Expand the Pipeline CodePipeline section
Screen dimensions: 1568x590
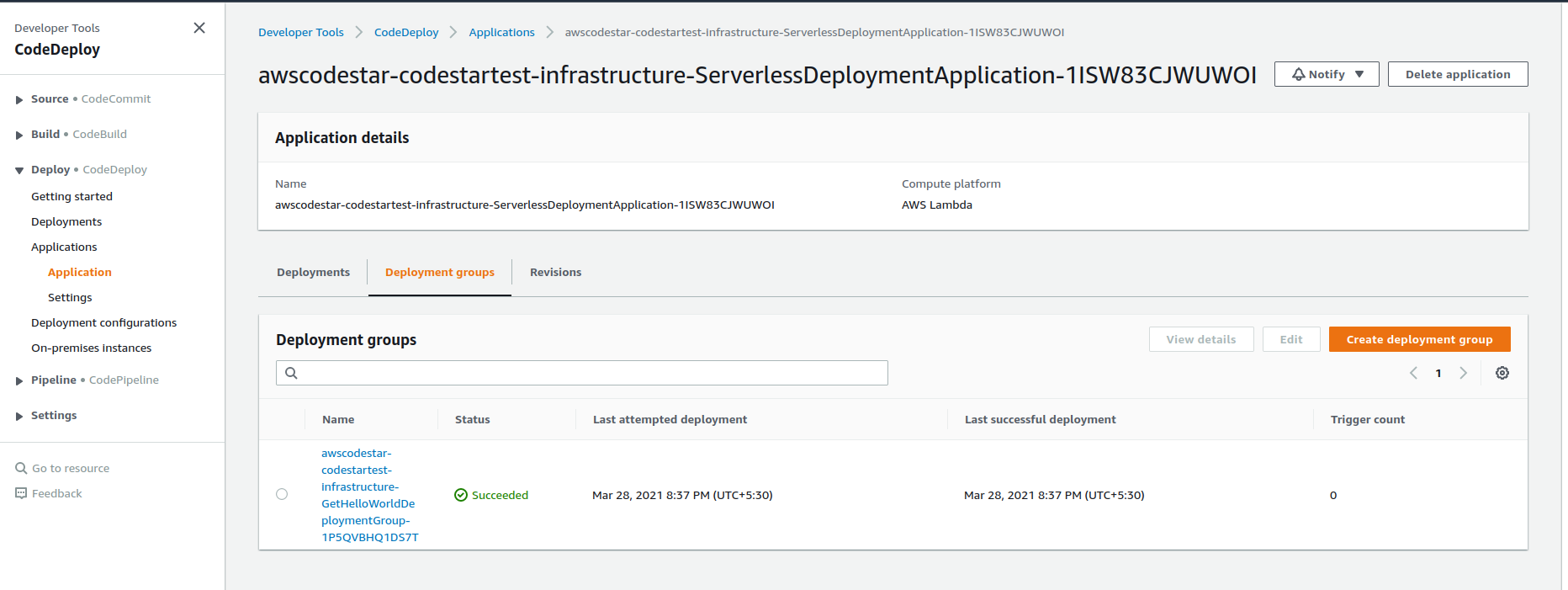(19, 380)
